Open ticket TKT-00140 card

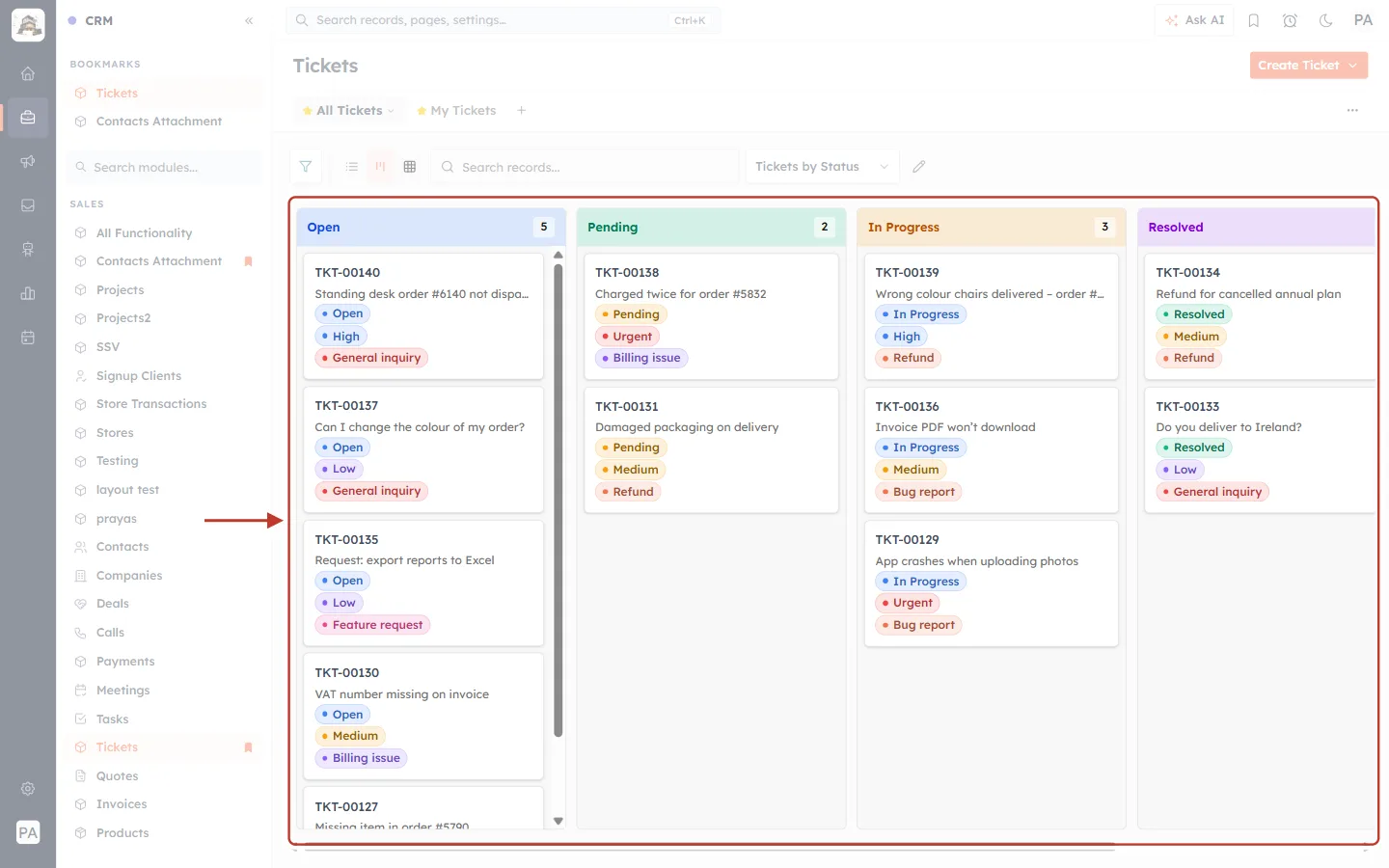pyautogui.click(x=423, y=316)
